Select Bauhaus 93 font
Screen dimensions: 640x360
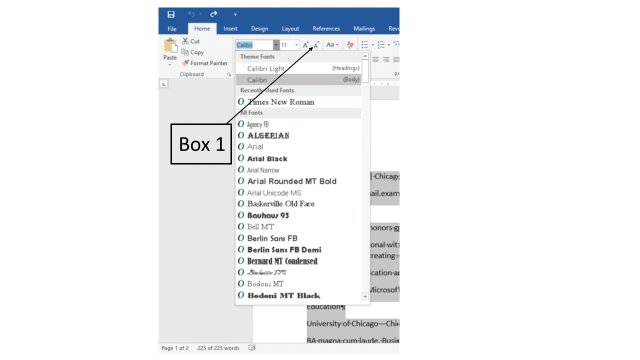click(x=298, y=215)
